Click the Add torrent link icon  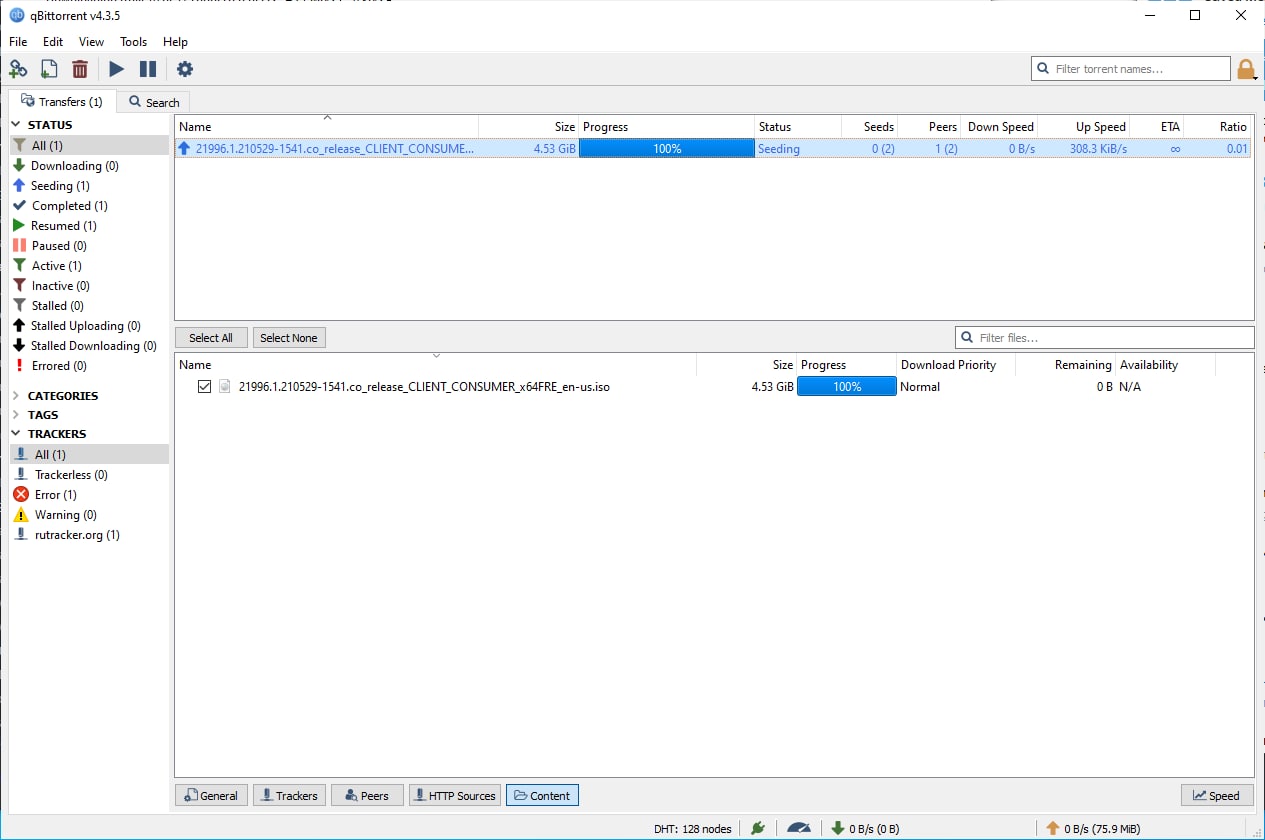pos(18,69)
